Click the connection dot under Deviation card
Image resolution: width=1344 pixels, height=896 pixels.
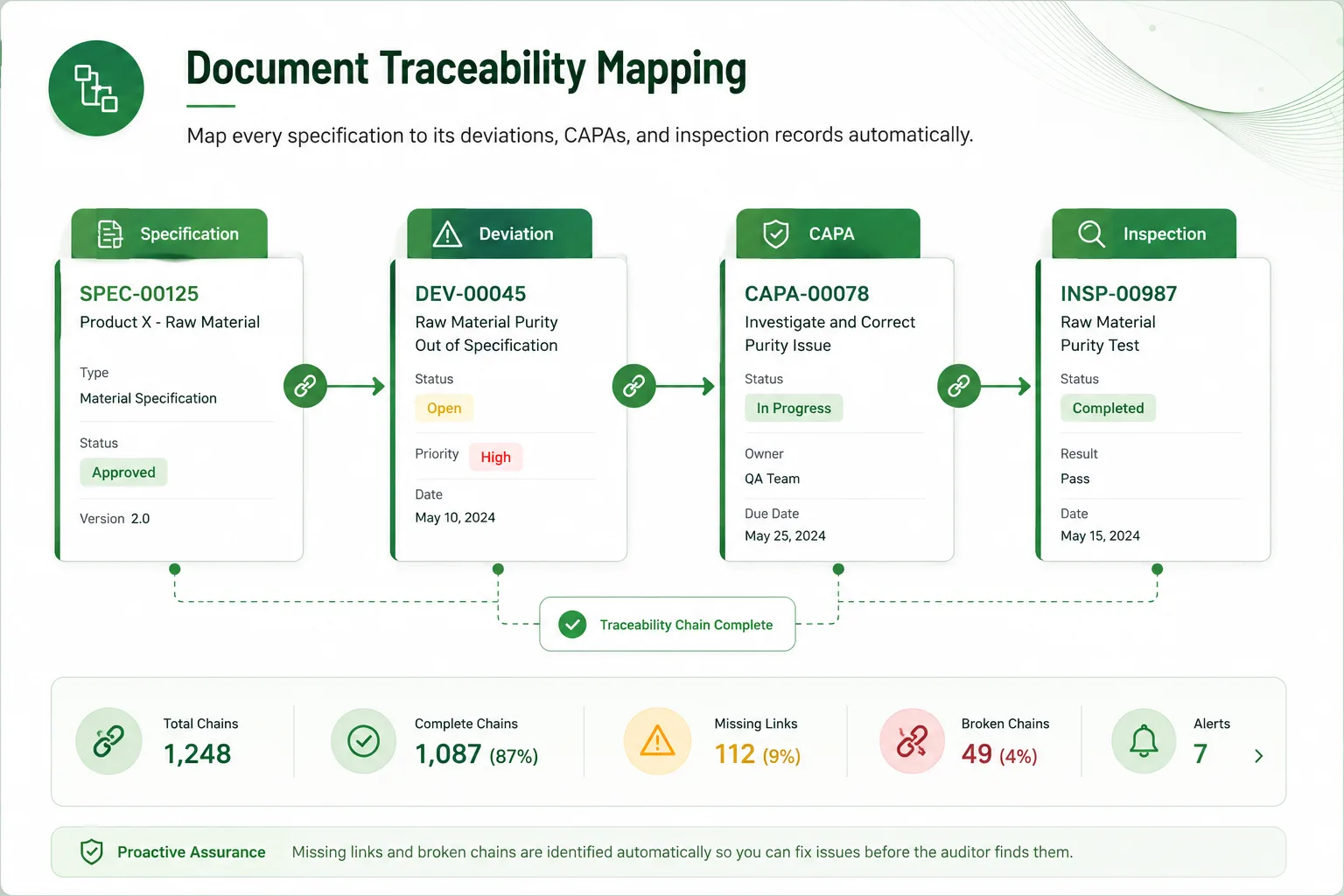(x=498, y=569)
